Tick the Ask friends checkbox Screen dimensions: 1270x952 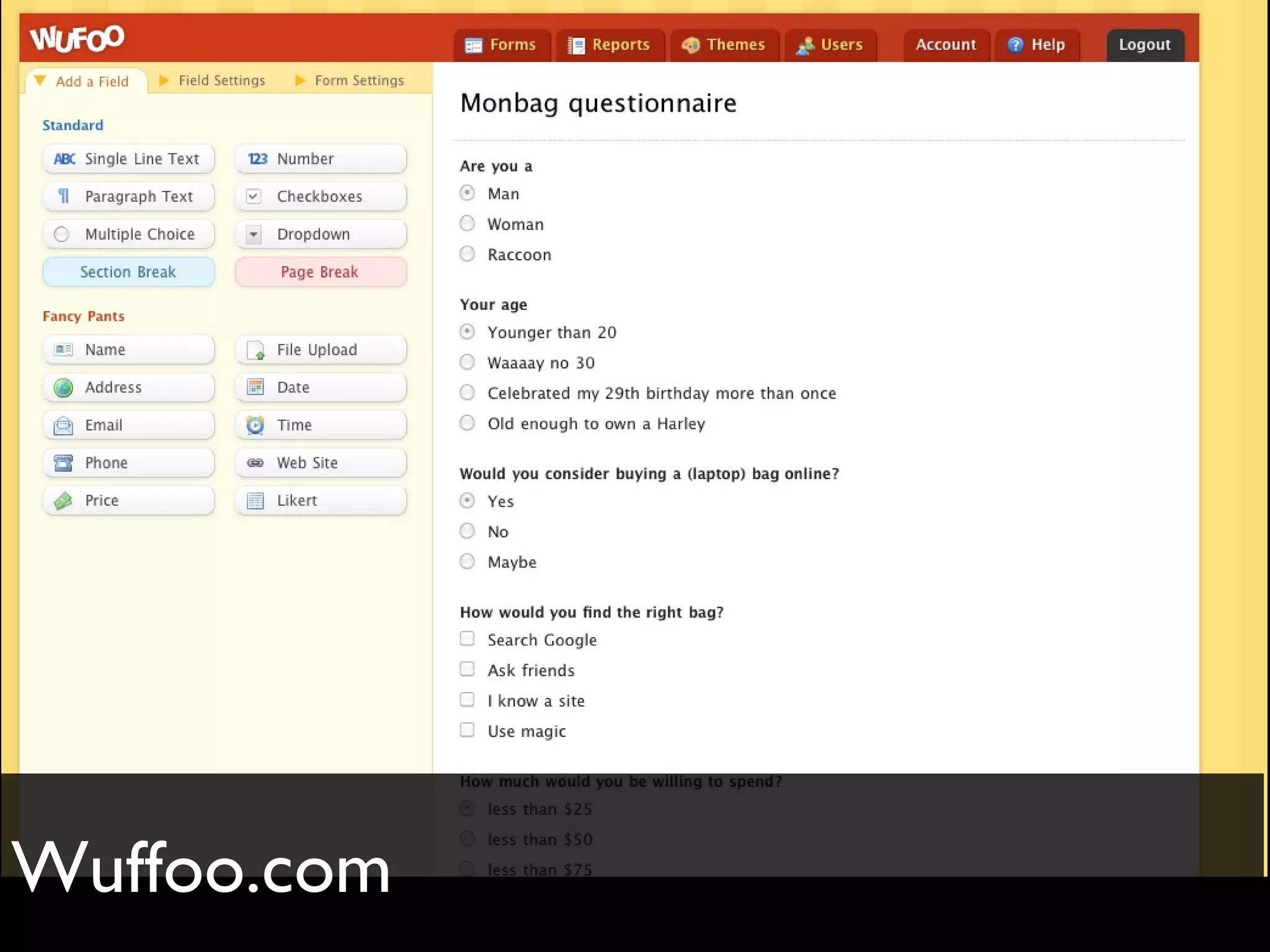point(467,669)
